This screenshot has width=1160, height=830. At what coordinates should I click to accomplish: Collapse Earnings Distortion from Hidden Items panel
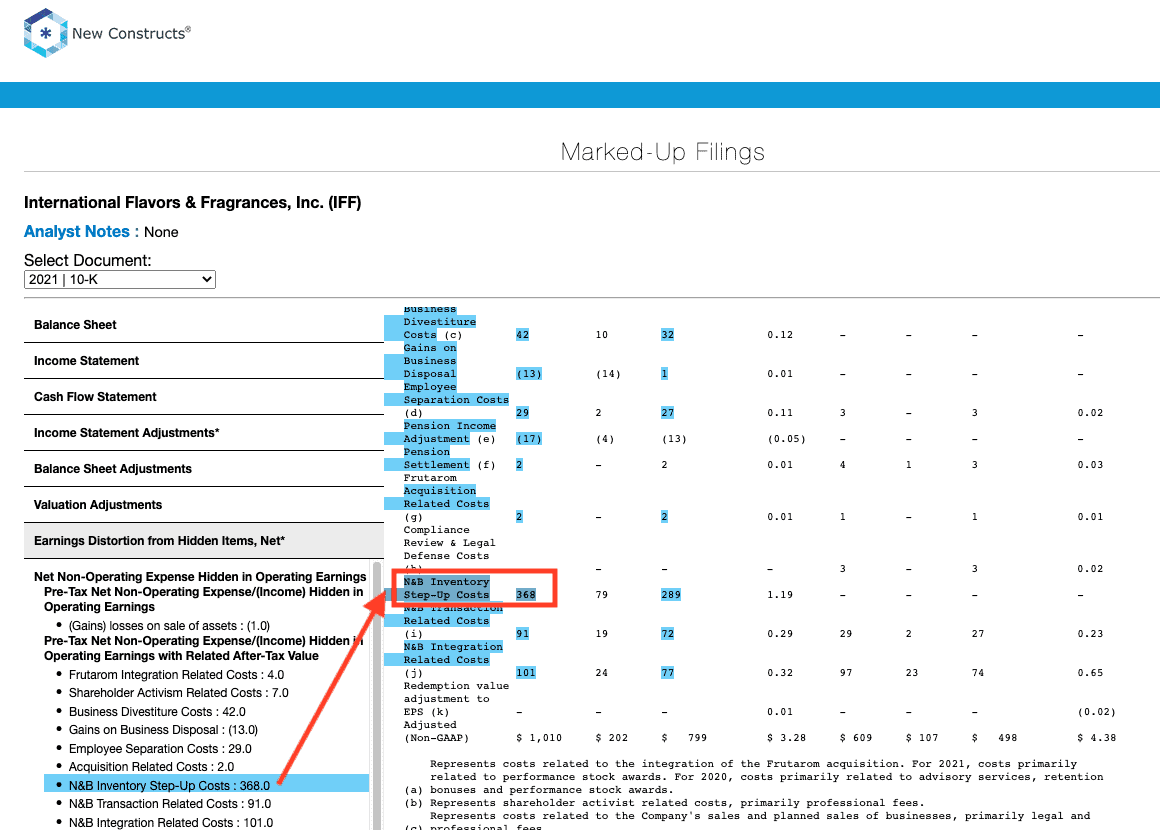(203, 541)
